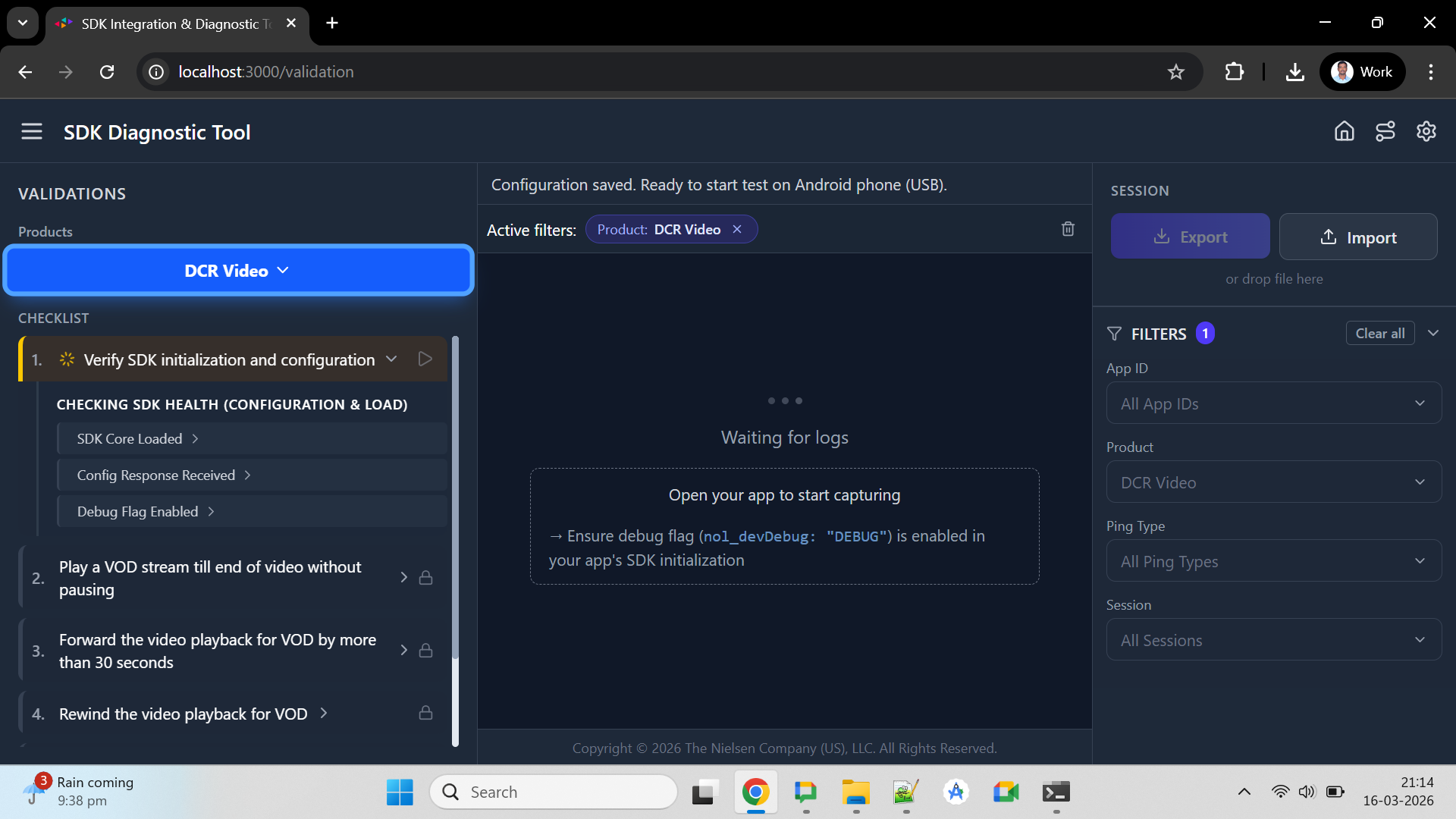
Task: Expand the SDK Core Loaded entry
Action: point(195,438)
